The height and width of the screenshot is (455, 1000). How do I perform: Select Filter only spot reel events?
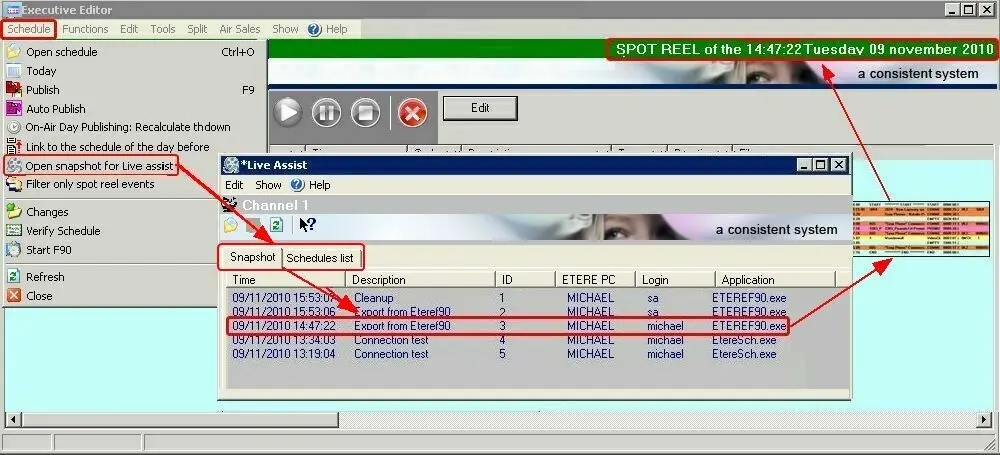90,184
